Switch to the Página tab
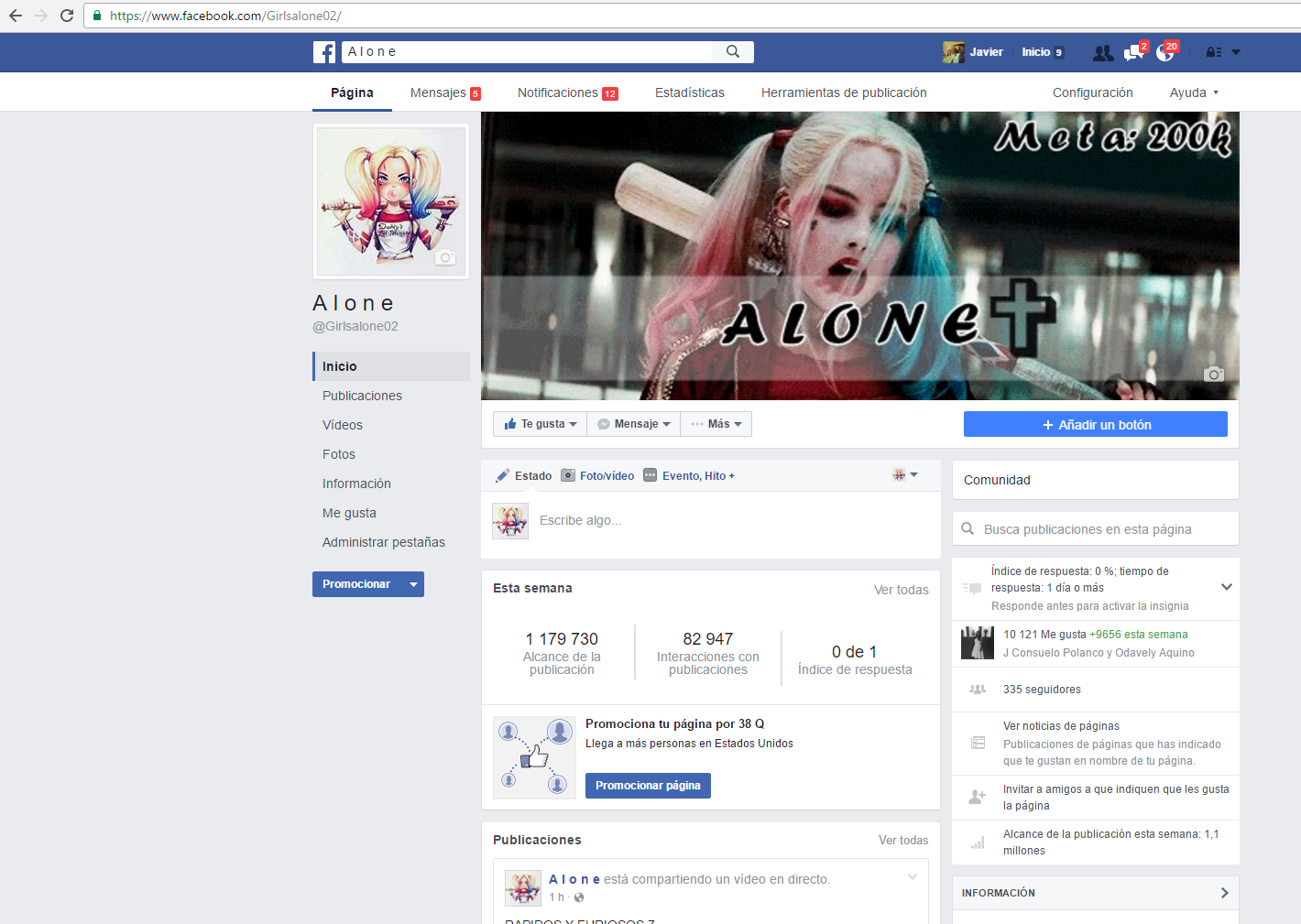The image size is (1301, 924). [352, 92]
